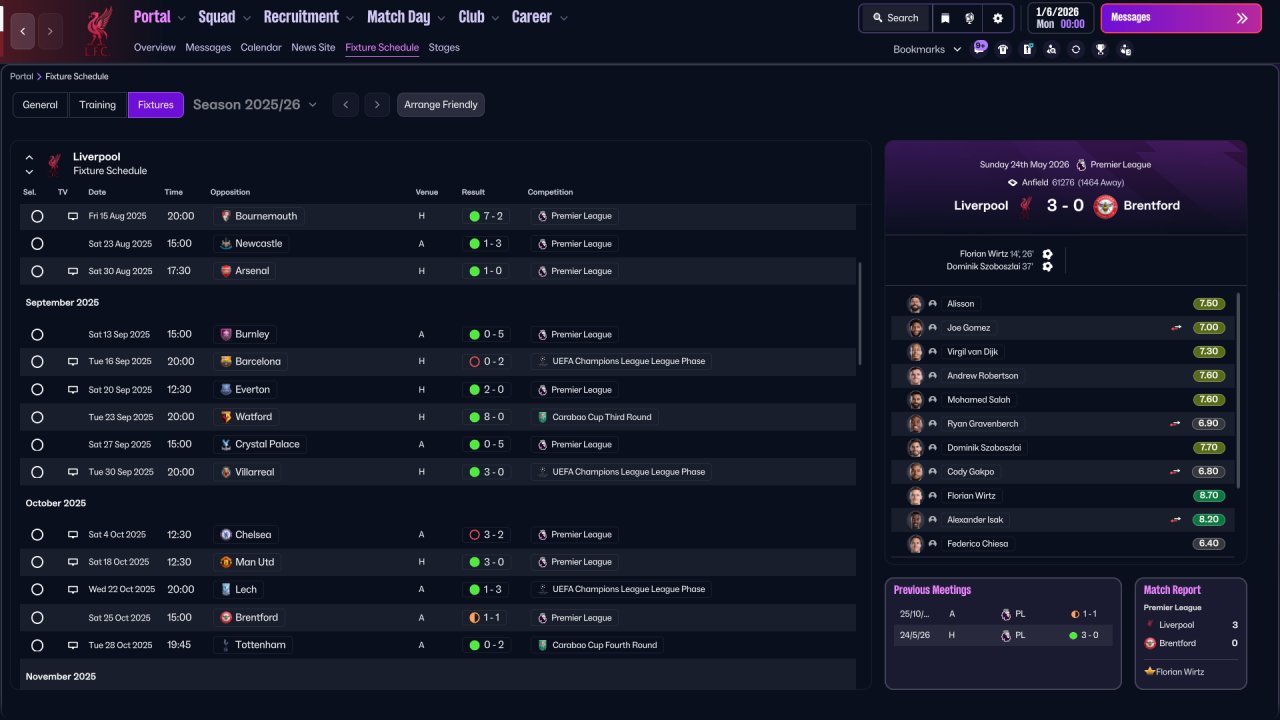The height and width of the screenshot is (720, 1280).
Task: Select the Bournemouth fixture radio button
Action: click(x=37, y=216)
